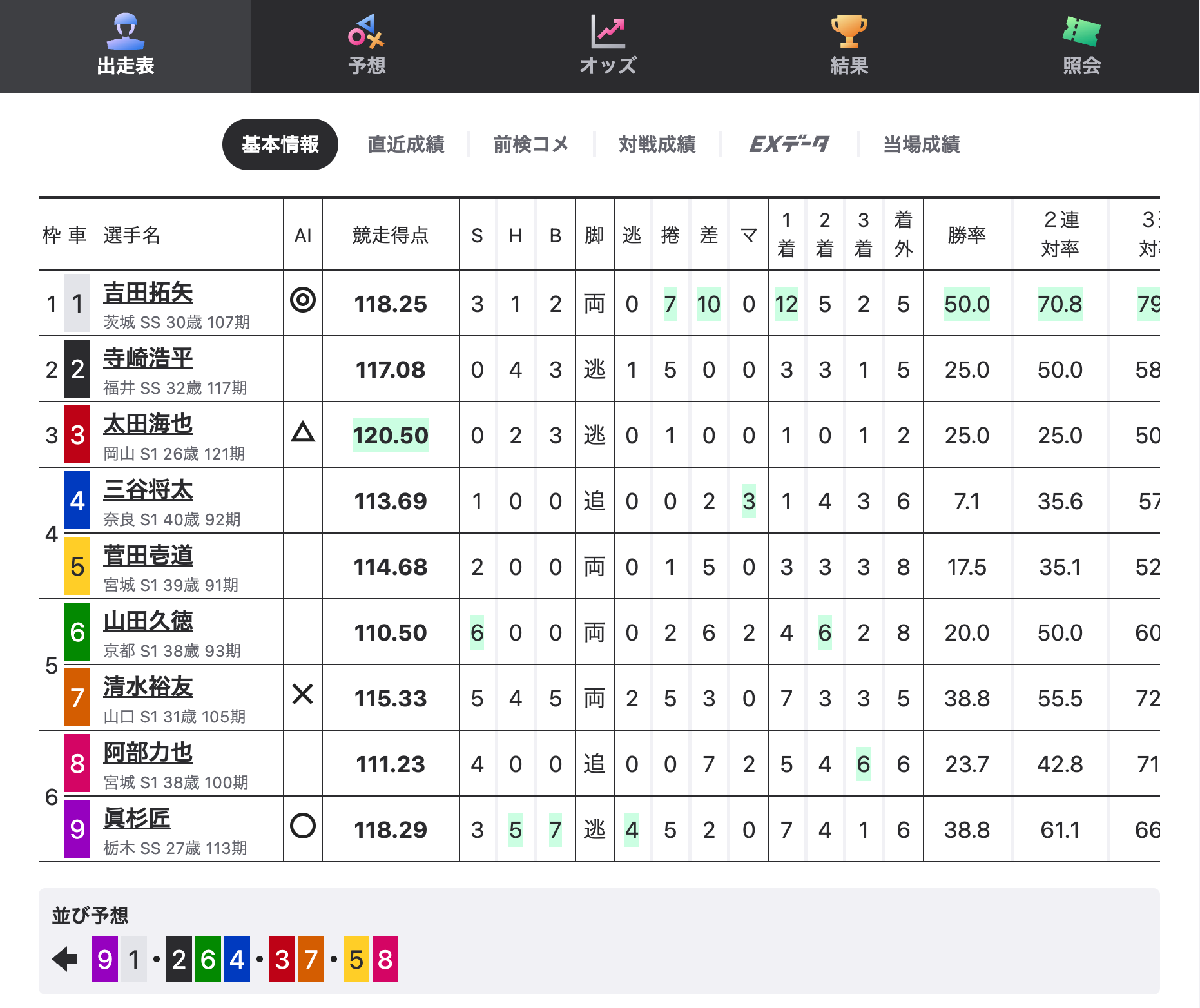The width and height of the screenshot is (1200, 1008).
Task: Click the 2連対率 column header
Action: (x=1060, y=234)
